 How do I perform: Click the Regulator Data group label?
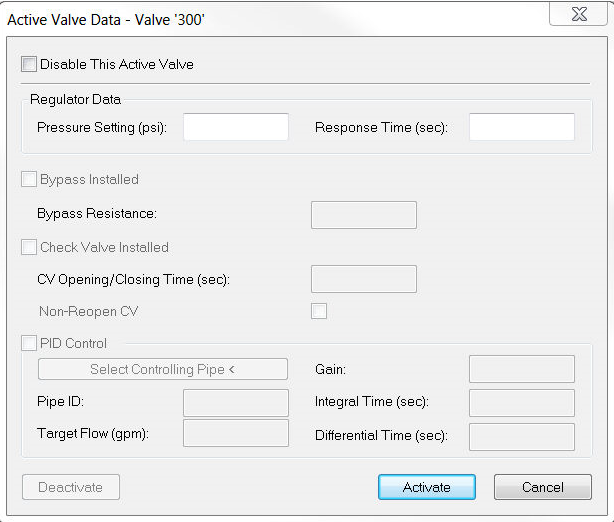click(75, 99)
